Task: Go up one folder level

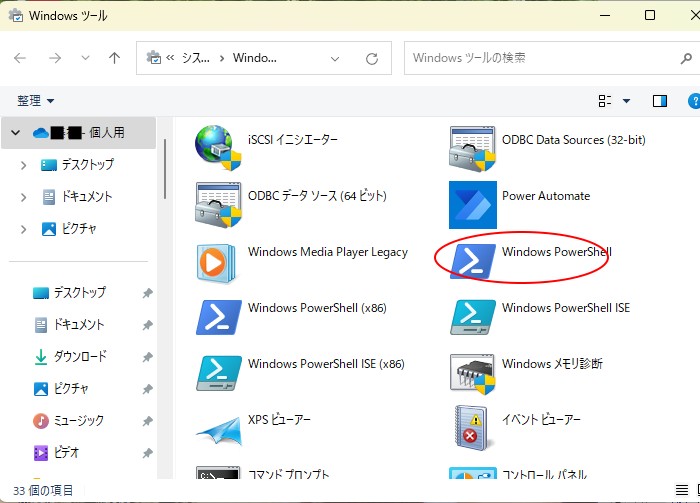Action: (x=114, y=58)
